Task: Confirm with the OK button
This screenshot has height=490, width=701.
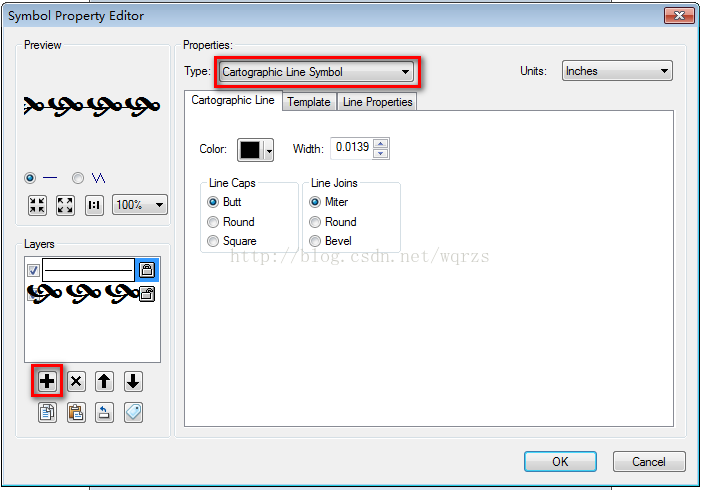Action: [x=560, y=461]
